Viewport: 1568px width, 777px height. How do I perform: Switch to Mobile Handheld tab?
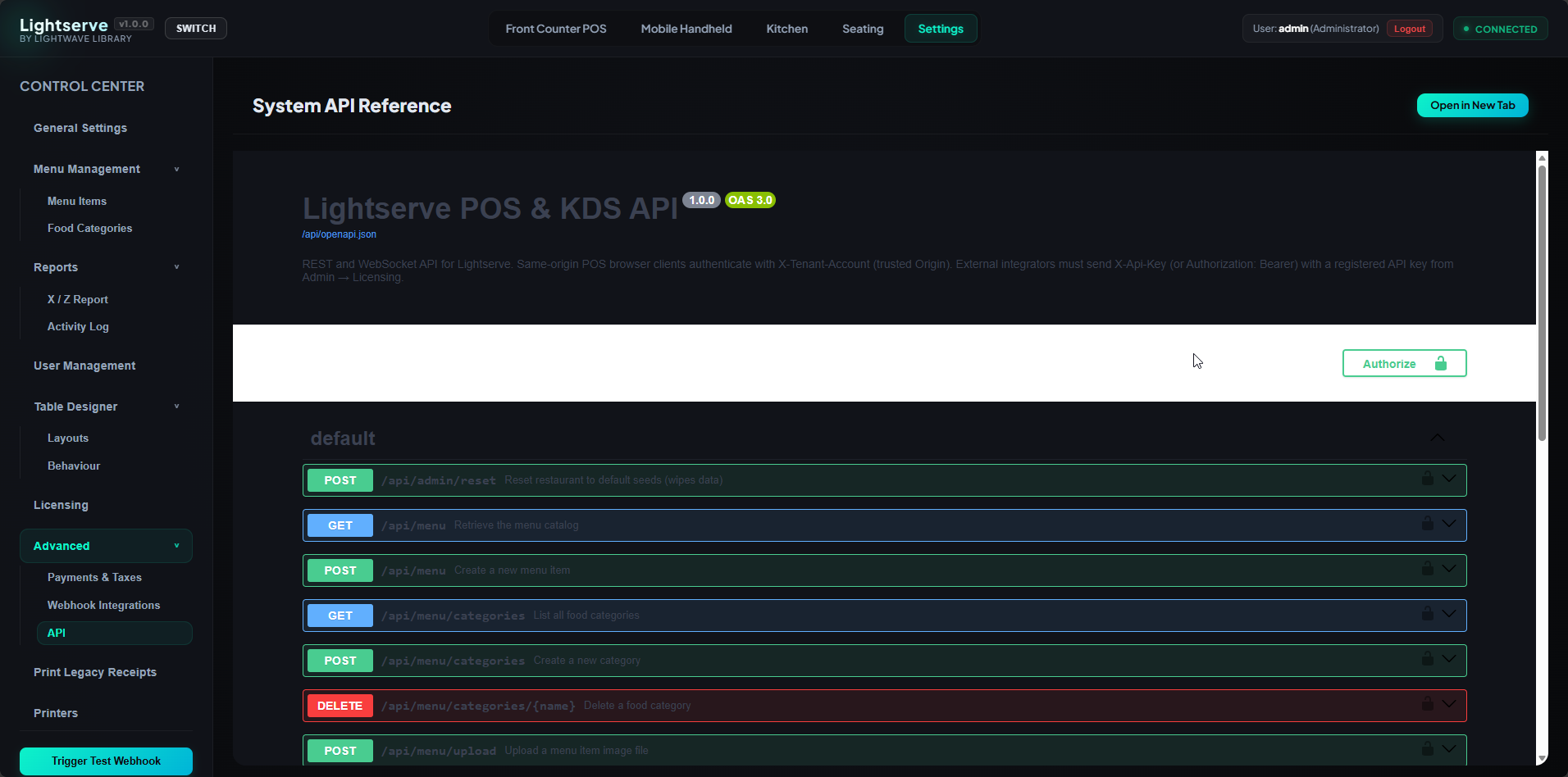point(686,29)
